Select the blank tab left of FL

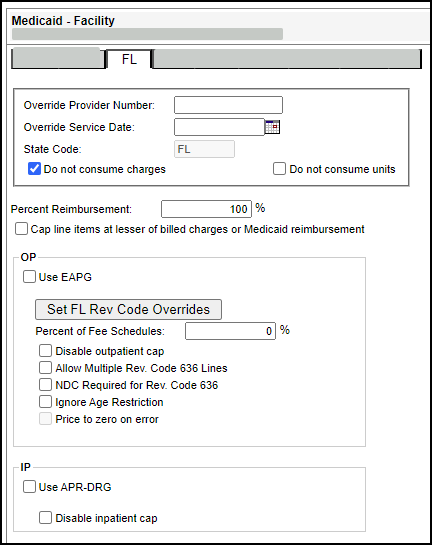point(58,58)
